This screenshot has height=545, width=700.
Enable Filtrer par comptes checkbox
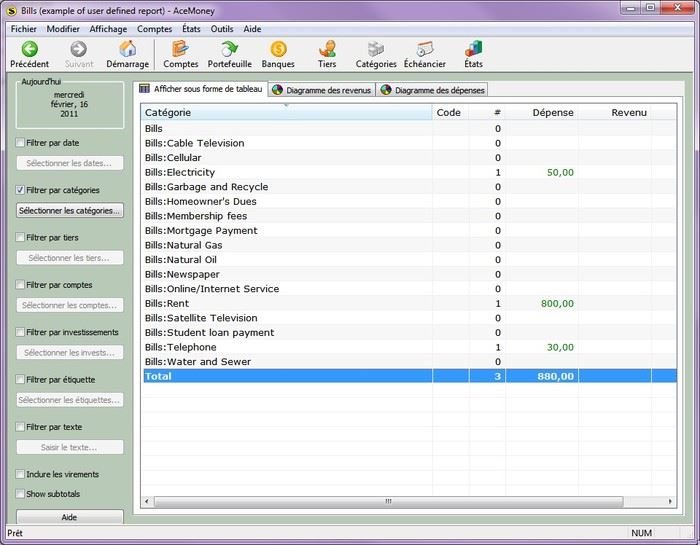pos(20,285)
